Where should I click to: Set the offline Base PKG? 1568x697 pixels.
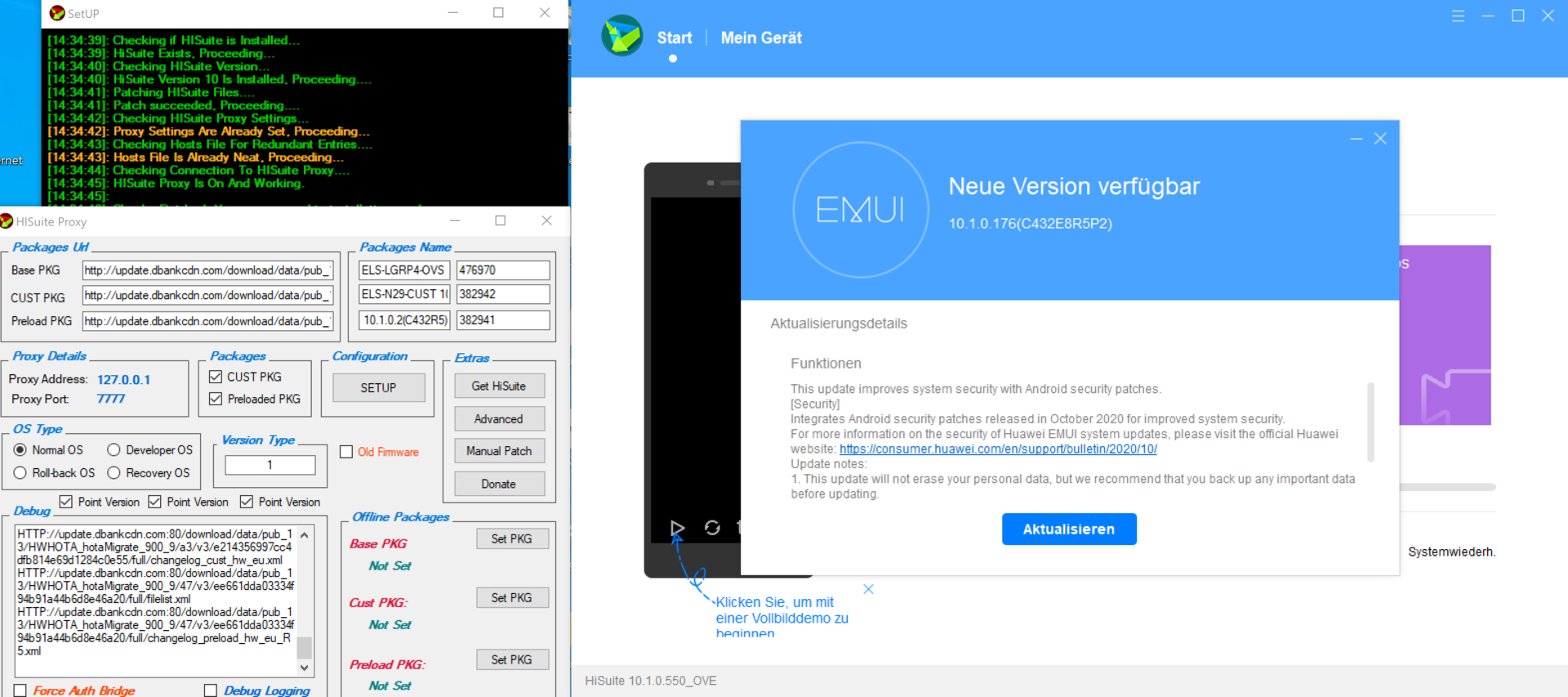512,538
